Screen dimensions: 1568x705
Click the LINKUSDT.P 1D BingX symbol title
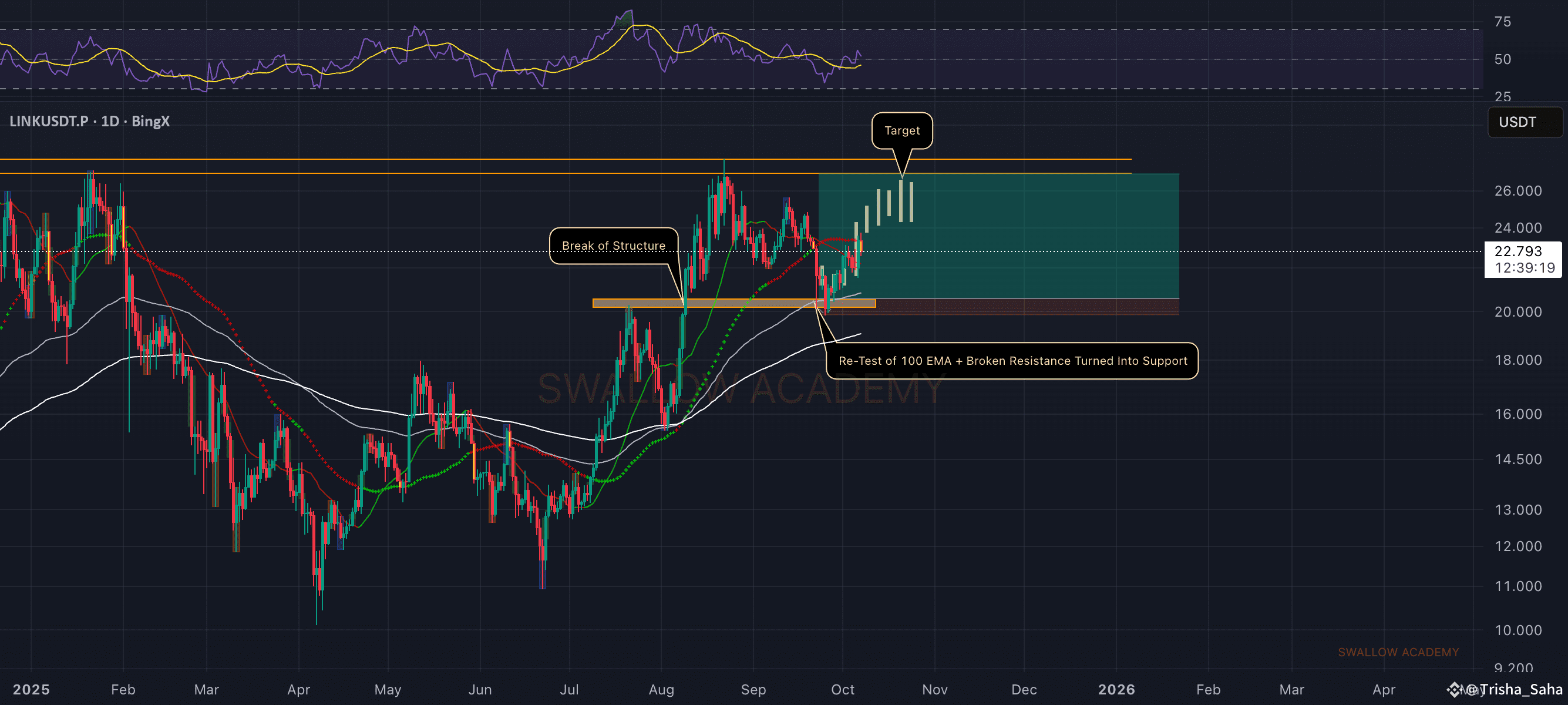pos(89,121)
